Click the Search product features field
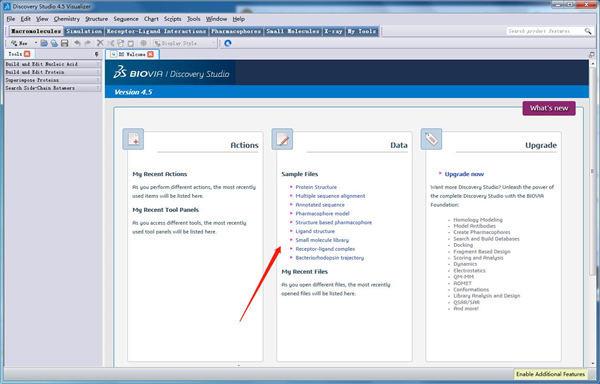 [x=545, y=31]
